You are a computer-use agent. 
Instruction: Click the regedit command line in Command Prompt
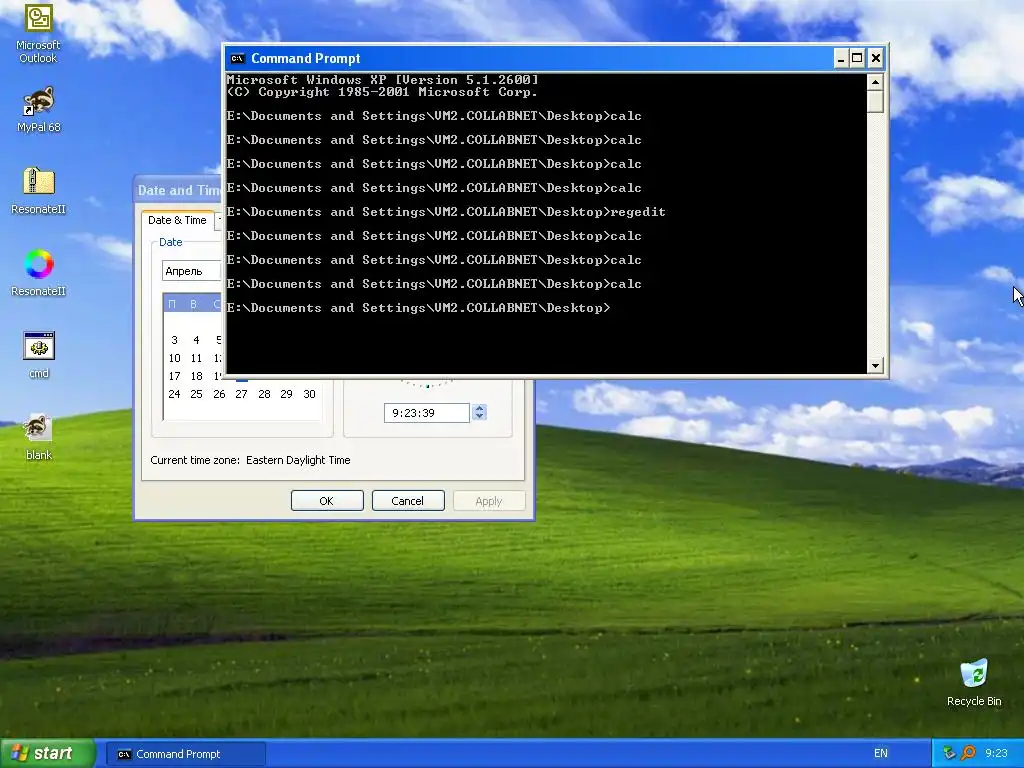[x=446, y=212]
